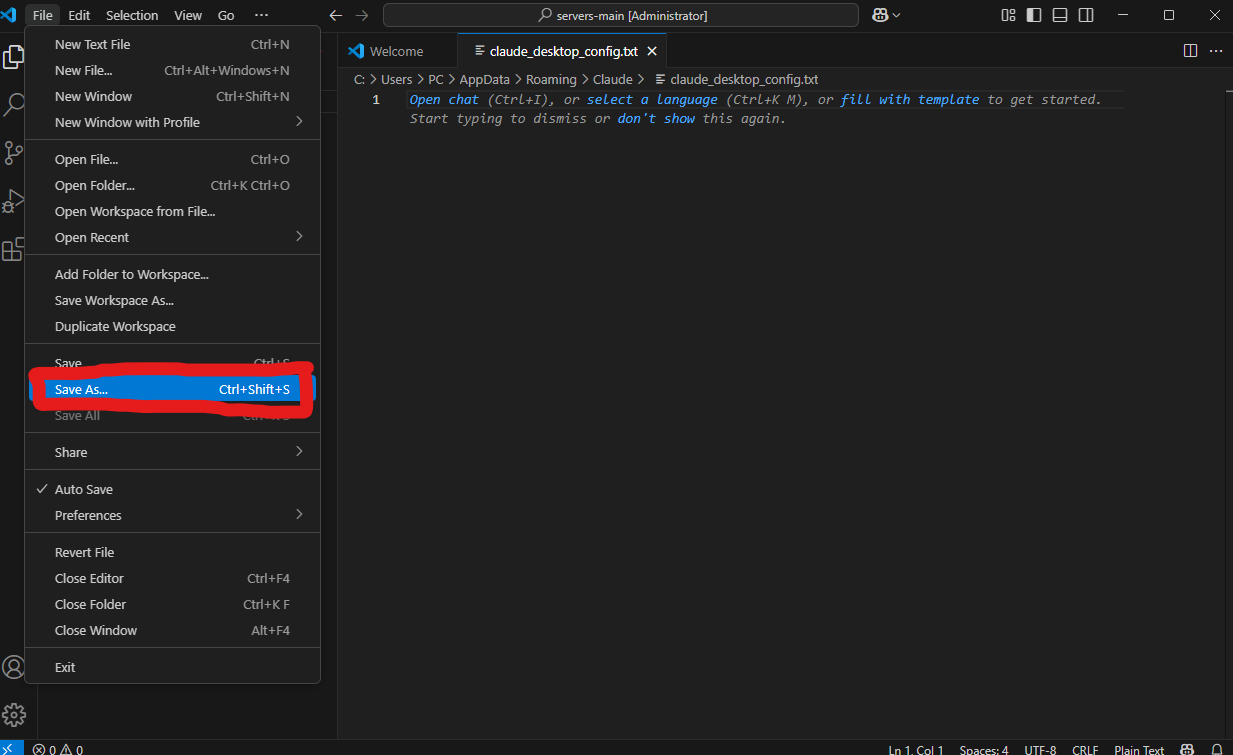Viewport: 1233px width, 755px height.
Task: Choose New File... menu entry
Action: [x=172, y=70]
